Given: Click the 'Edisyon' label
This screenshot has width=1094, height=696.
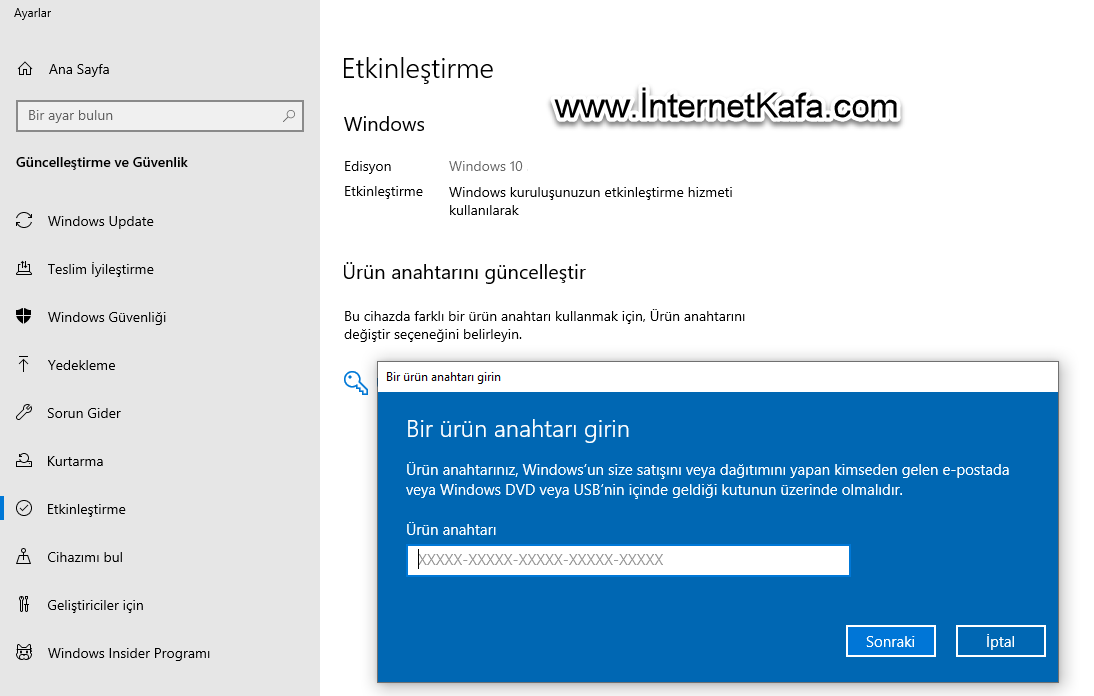Looking at the screenshot, I should [x=367, y=166].
